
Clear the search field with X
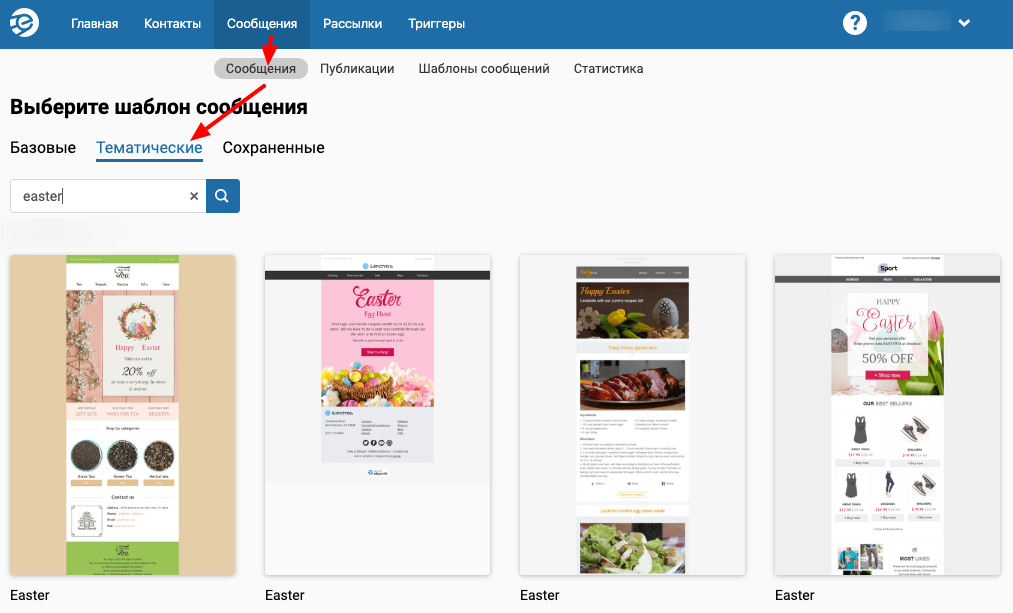point(194,196)
